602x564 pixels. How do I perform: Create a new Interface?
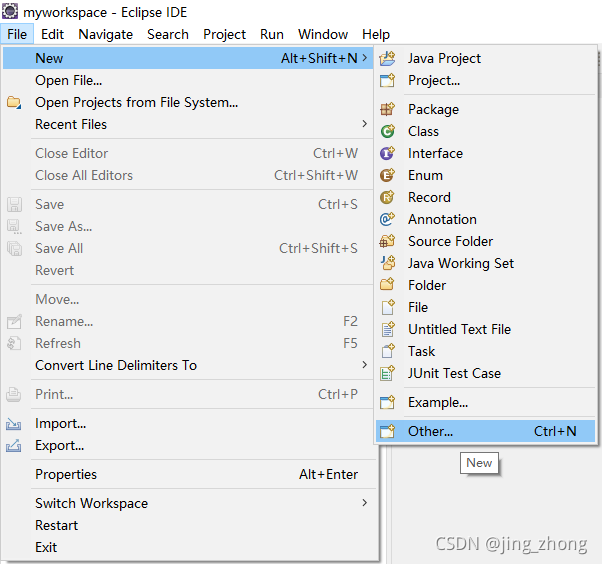pyautogui.click(x=485, y=153)
